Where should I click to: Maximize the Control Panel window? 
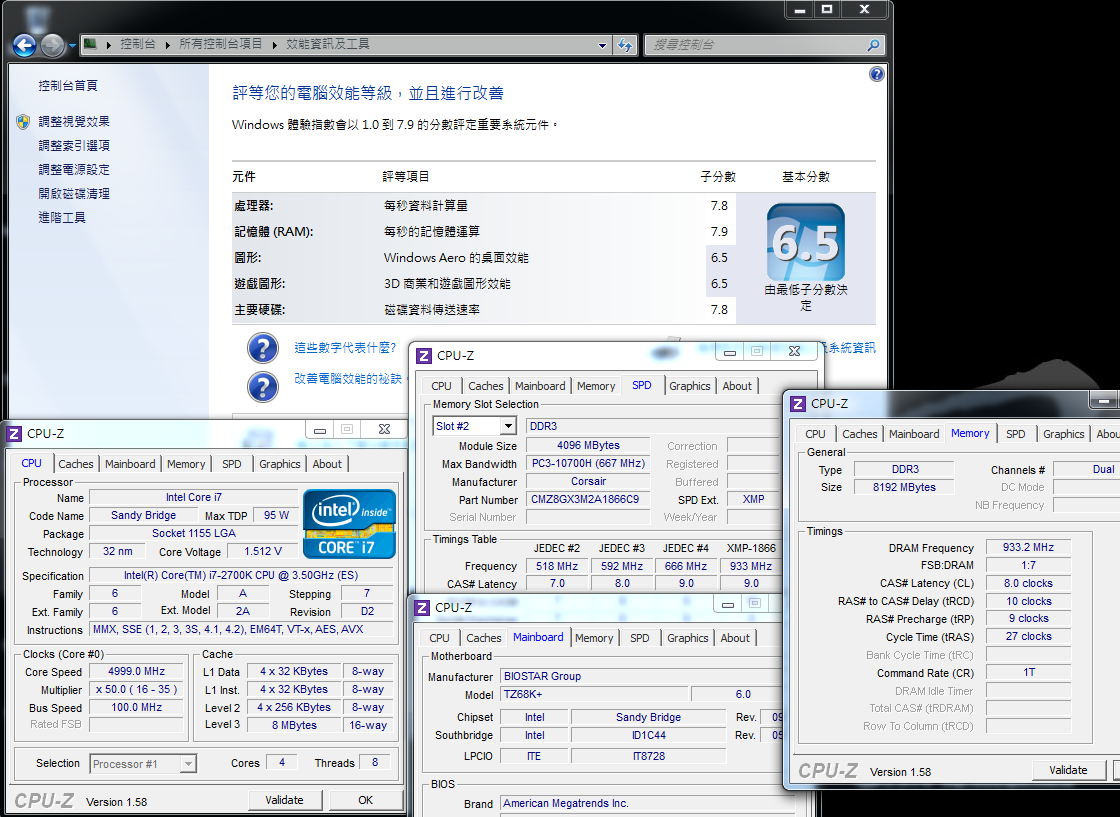[826, 9]
